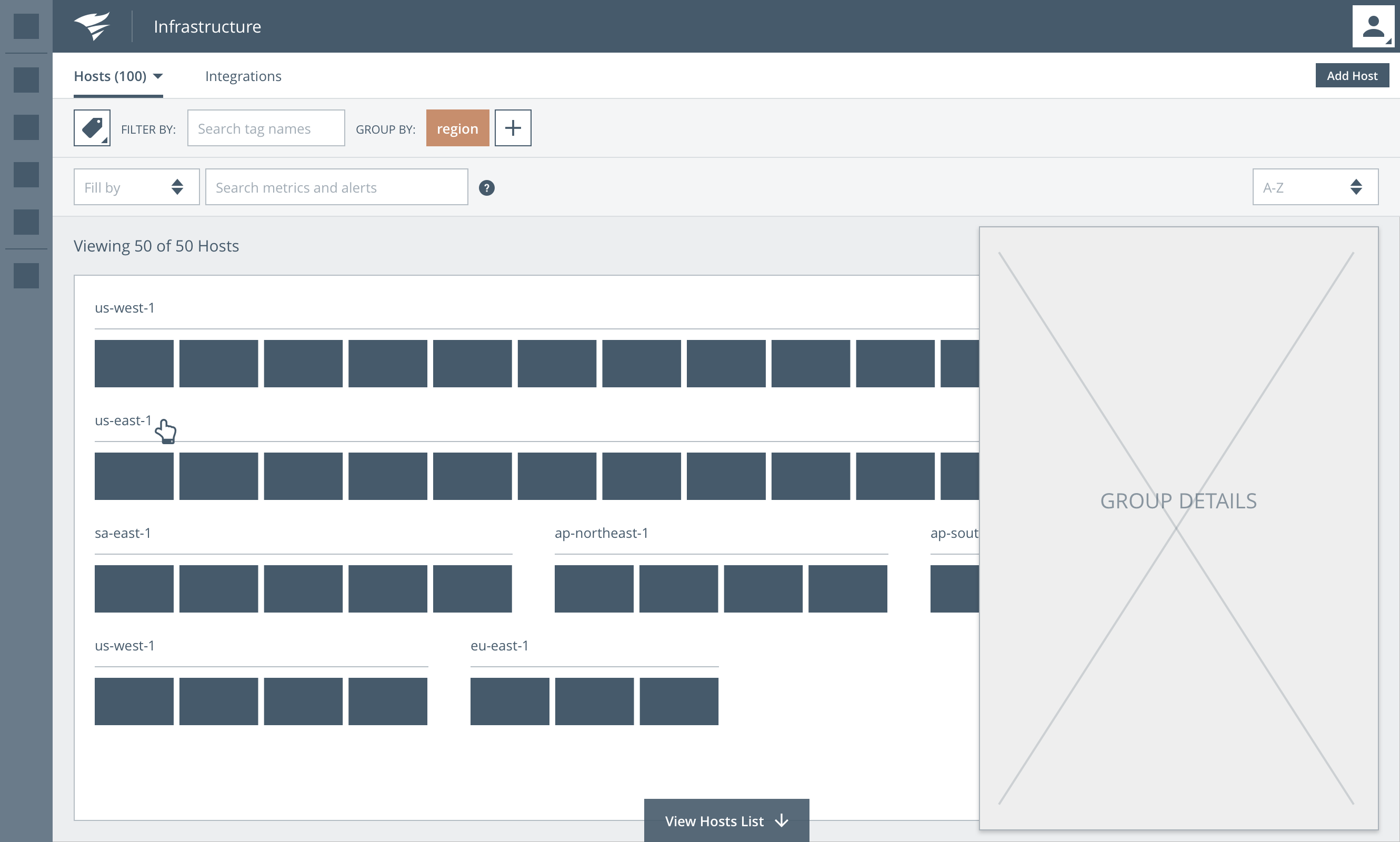Select the Hosts (100) tab

pyautogui.click(x=110, y=76)
